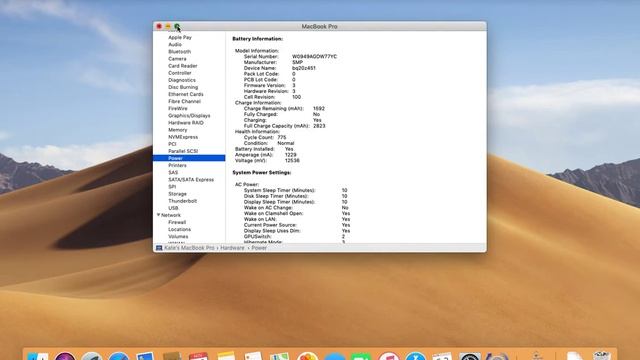Open the Printers section
Viewport: 640px width, 360px height.
177,165
